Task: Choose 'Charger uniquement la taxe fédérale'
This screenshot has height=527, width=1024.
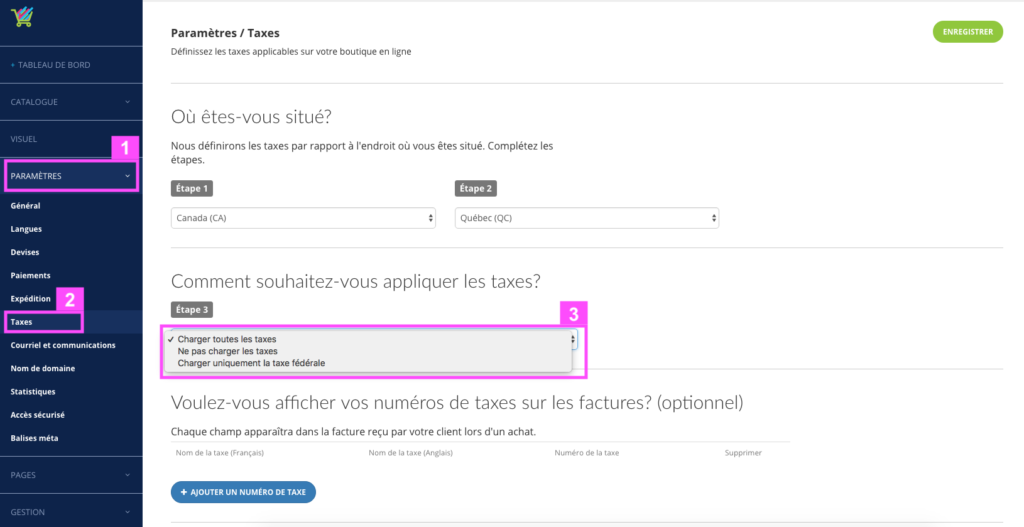Action: pos(251,363)
